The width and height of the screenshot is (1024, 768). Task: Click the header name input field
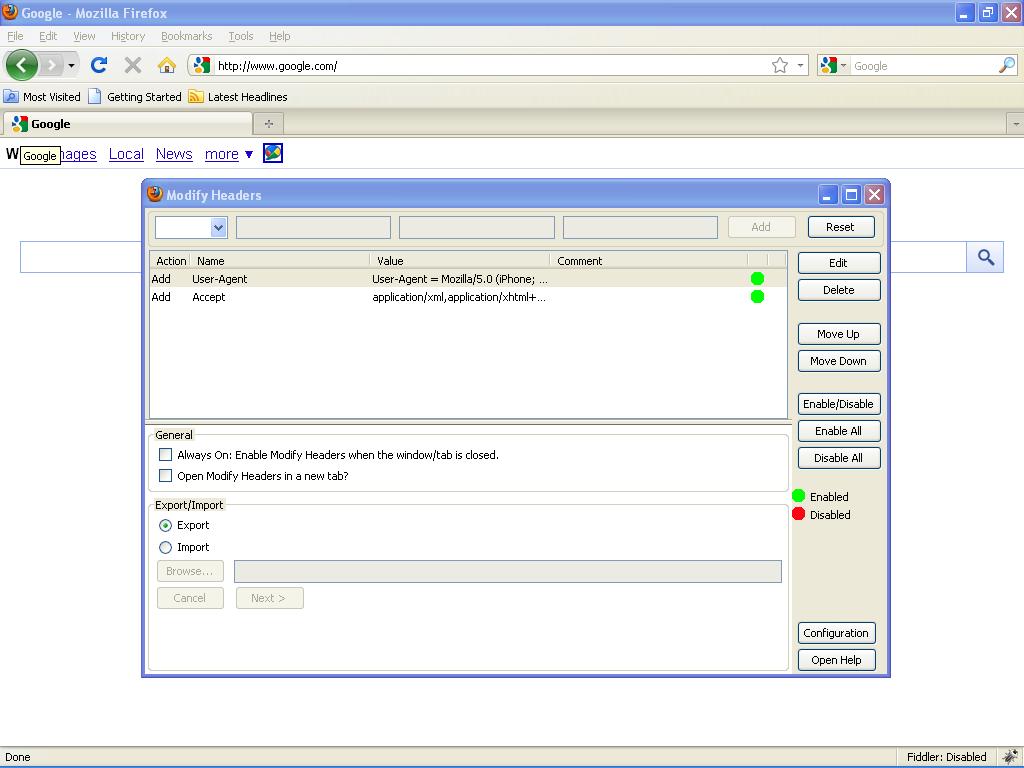pos(313,228)
